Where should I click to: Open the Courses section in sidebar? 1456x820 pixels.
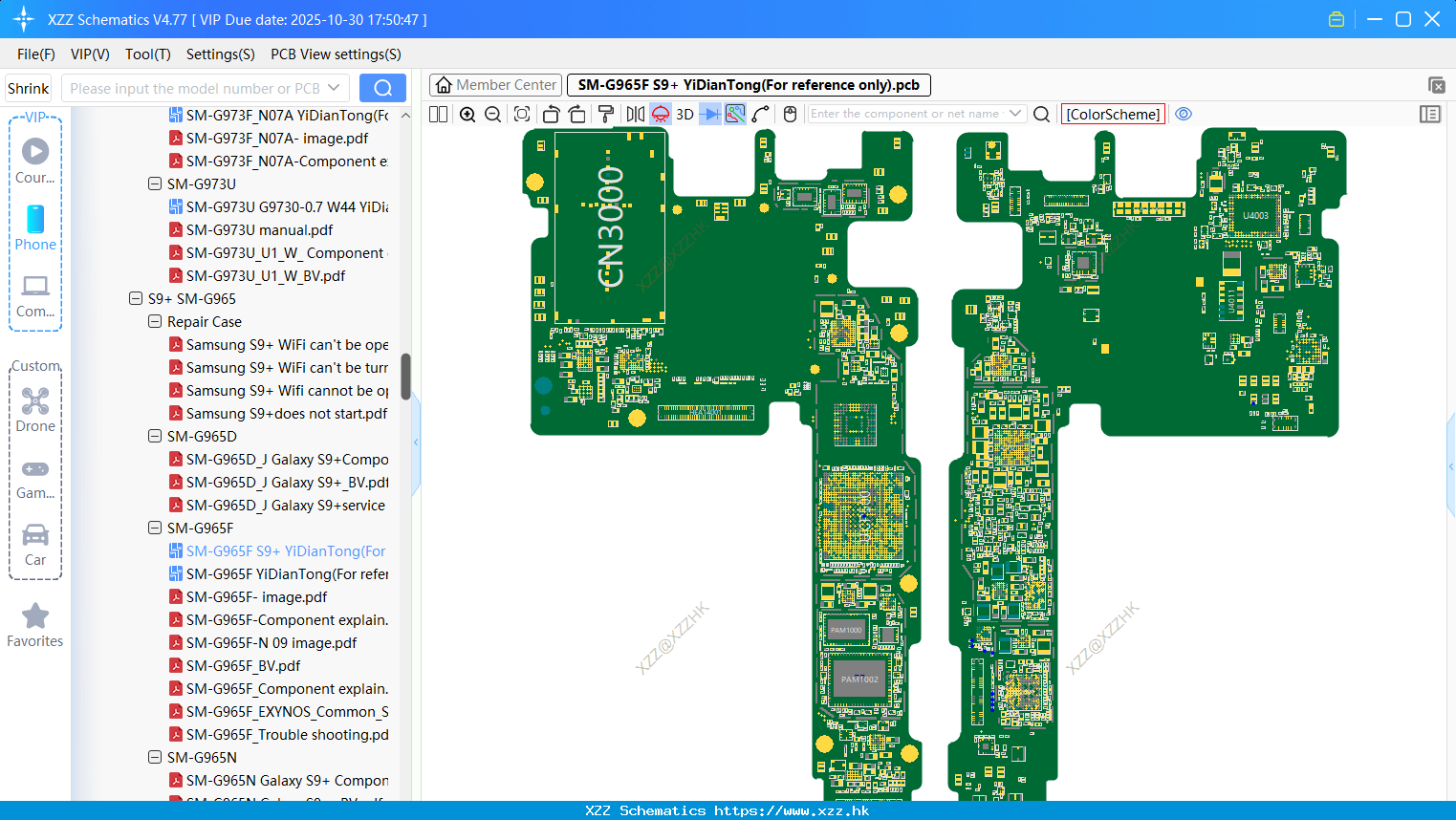[35, 161]
